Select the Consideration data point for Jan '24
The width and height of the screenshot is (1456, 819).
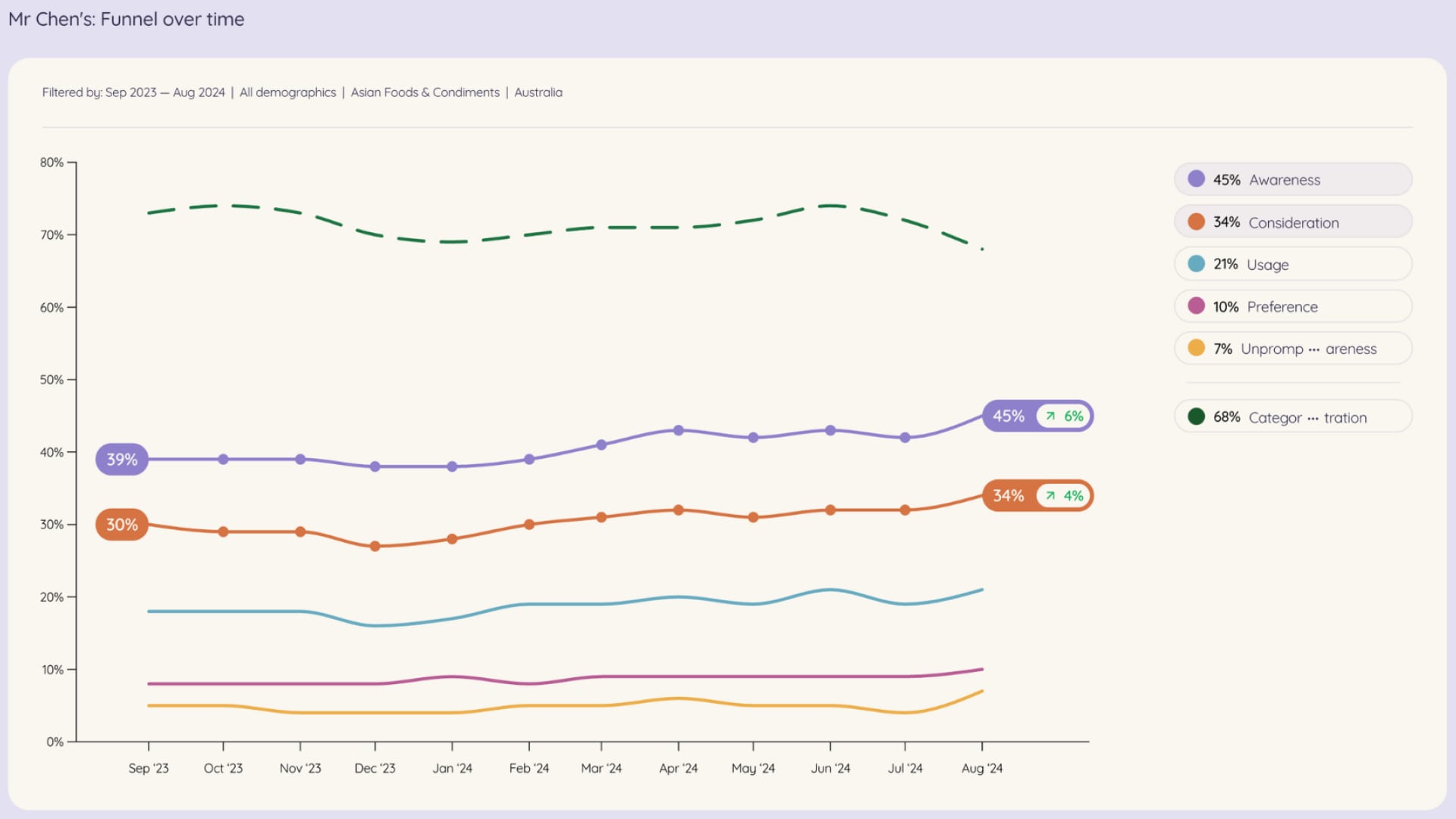coord(452,539)
